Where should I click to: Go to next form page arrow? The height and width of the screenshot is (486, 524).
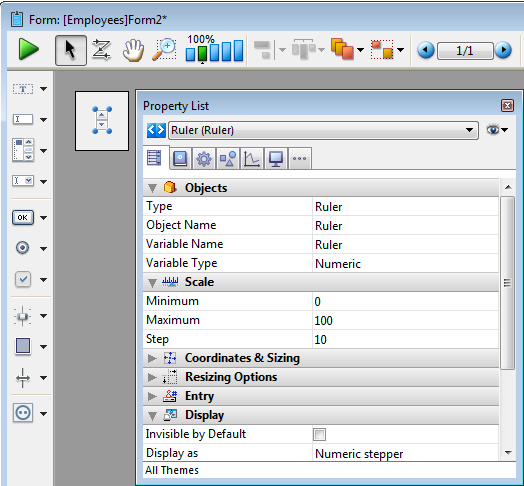pyautogui.click(x=503, y=50)
